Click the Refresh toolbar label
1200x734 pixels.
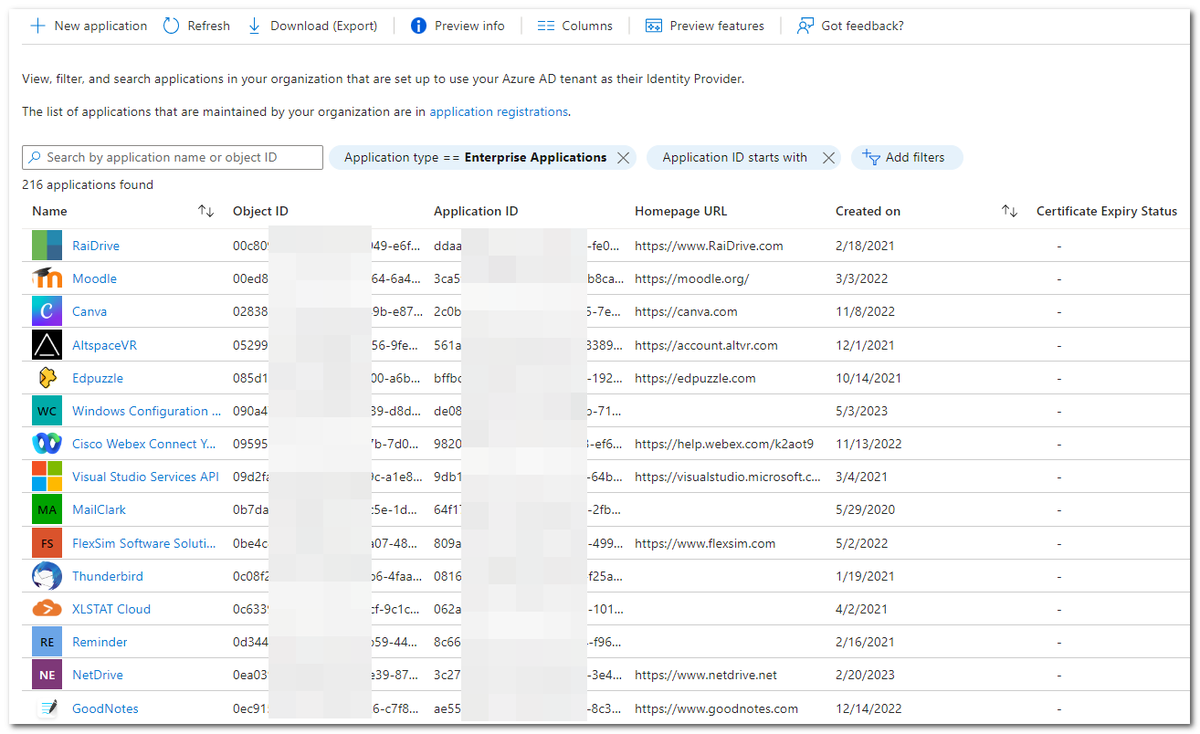(x=209, y=26)
